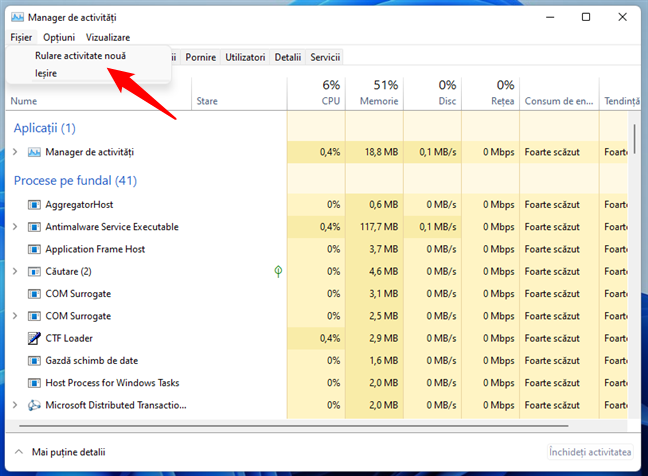
Task: Click the AggregatorHost process icon
Action: (x=34, y=205)
